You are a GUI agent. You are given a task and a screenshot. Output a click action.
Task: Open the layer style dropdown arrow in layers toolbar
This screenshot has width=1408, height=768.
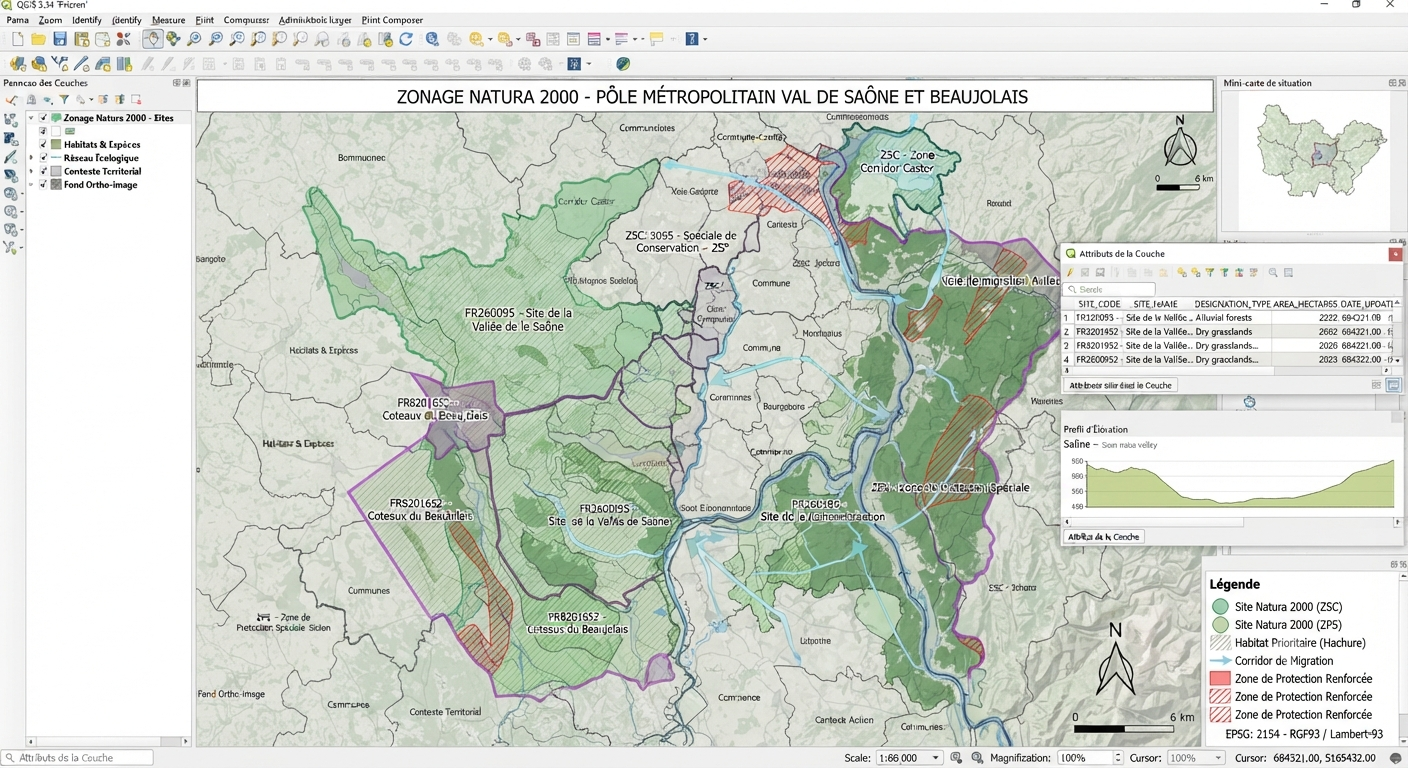point(93,100)
